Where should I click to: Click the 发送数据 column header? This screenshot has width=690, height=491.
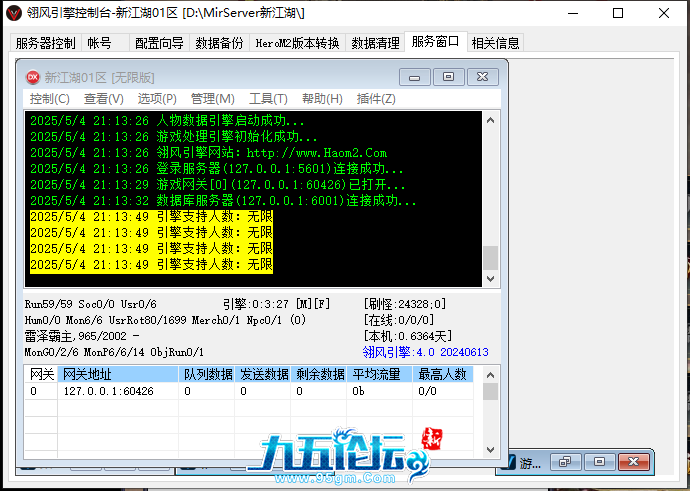tap(263, 374)
